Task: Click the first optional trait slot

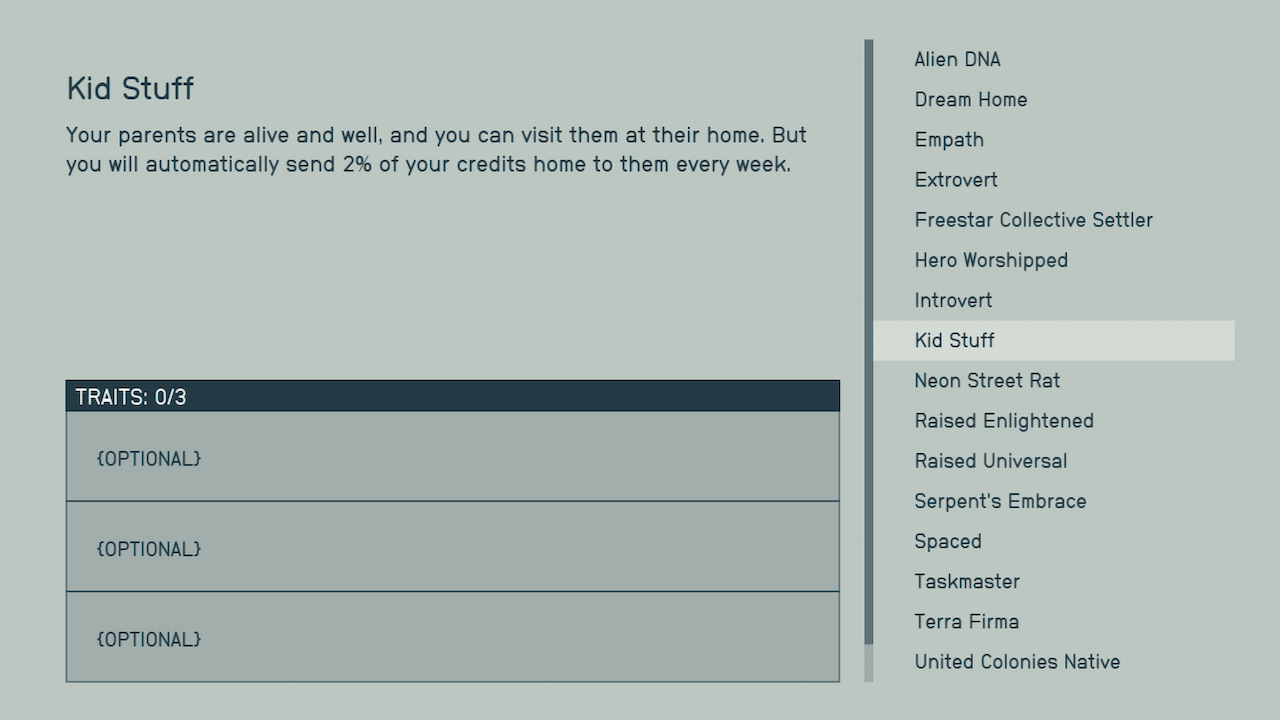Action: (x=452, y=457)
